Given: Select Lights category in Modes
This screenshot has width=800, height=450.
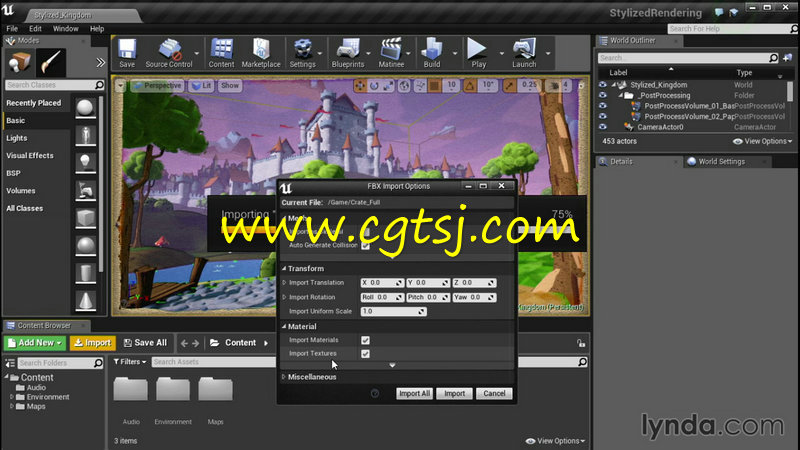Looking at the screenshot, I should pyautogui.click(x=17, y=138).
